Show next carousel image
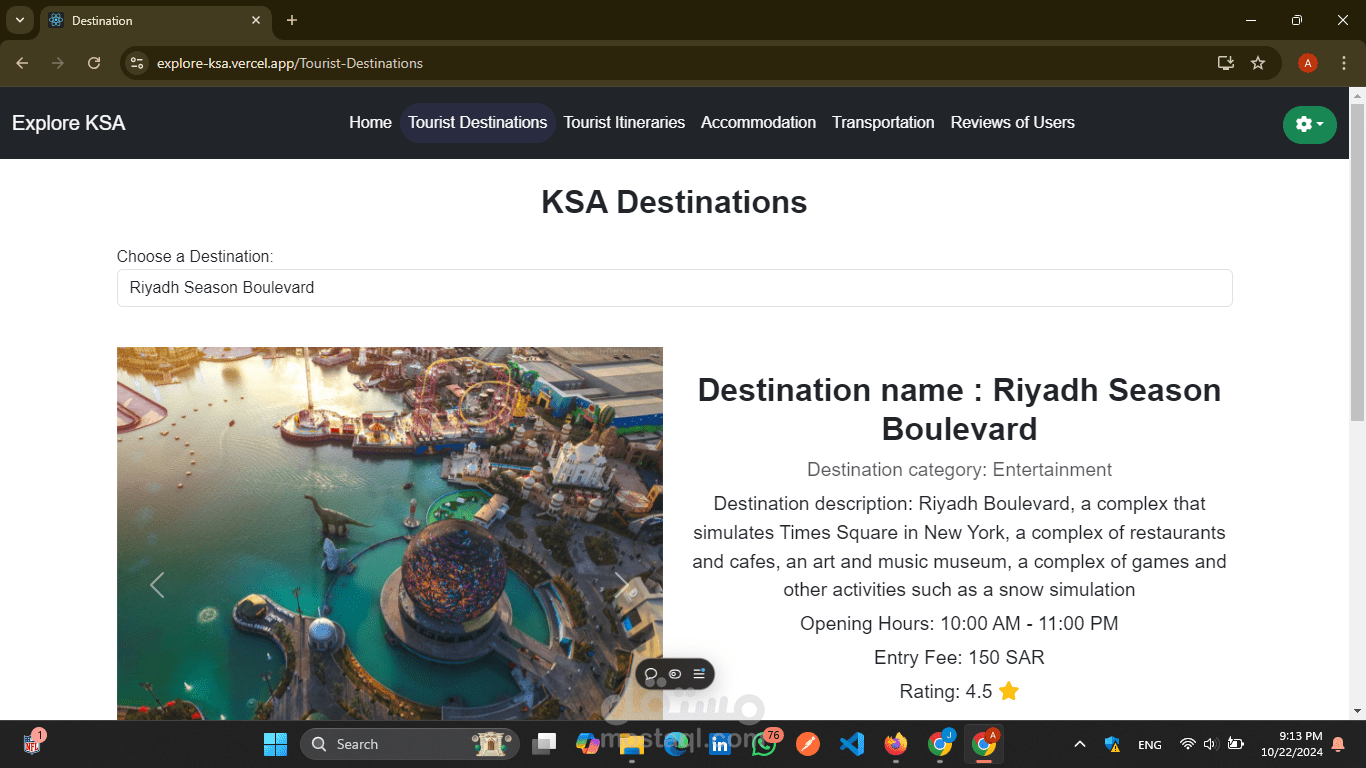Screen dimensions: 1366x768 click(x=621, y=585)
